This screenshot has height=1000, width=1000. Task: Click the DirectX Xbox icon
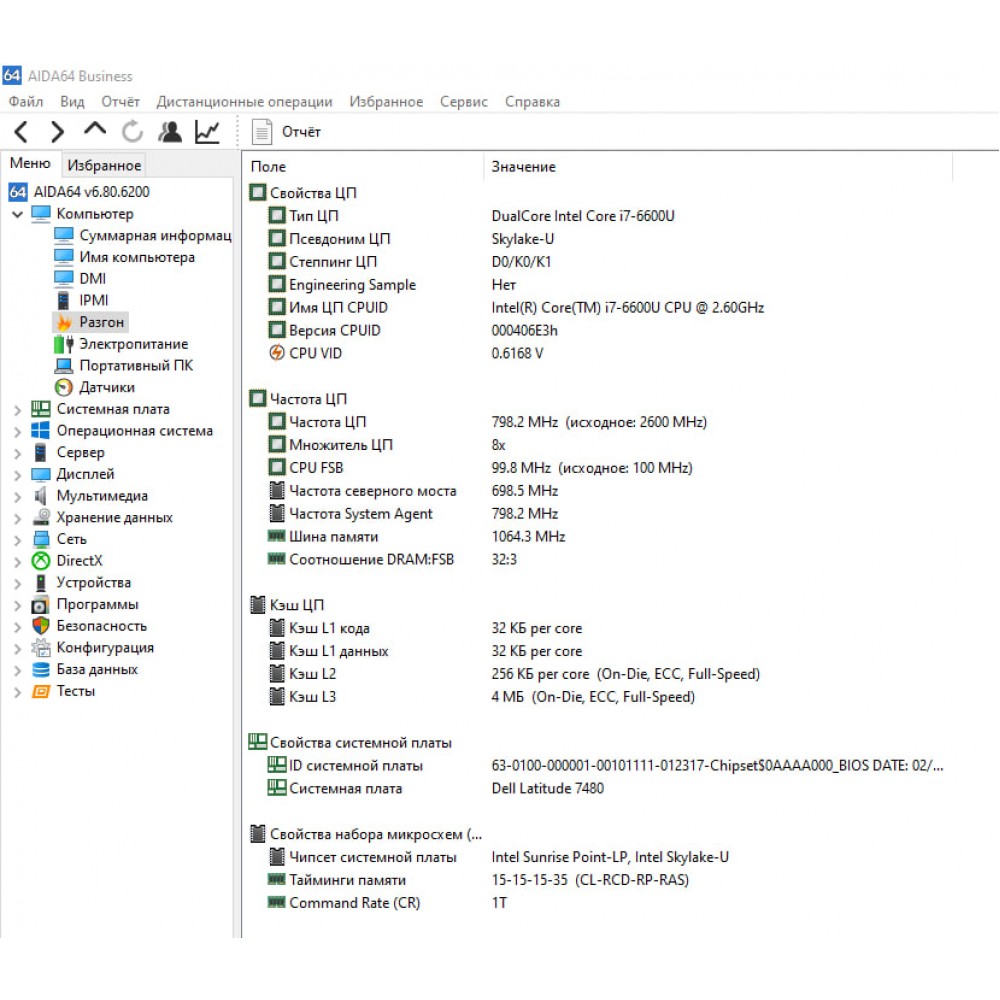[41, 561]
